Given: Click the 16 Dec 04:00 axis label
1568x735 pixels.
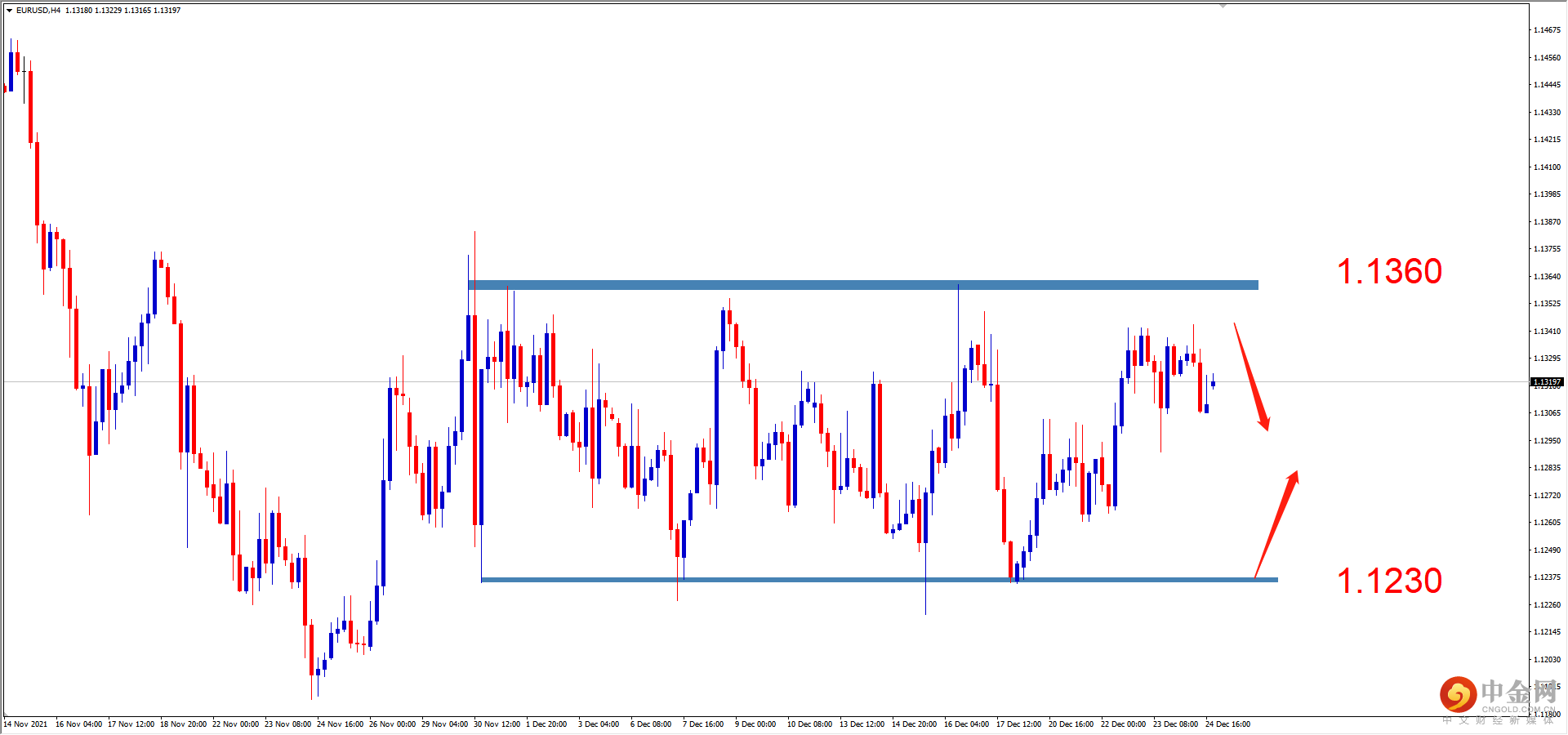Looking at the screenshot, I should (x=966, y=724).
